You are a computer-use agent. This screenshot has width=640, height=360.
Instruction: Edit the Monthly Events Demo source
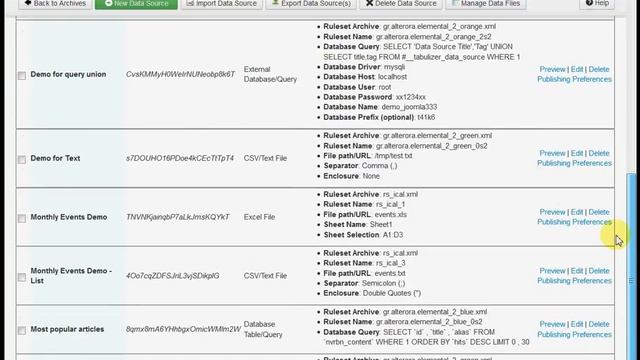click(x=577, y=212)
